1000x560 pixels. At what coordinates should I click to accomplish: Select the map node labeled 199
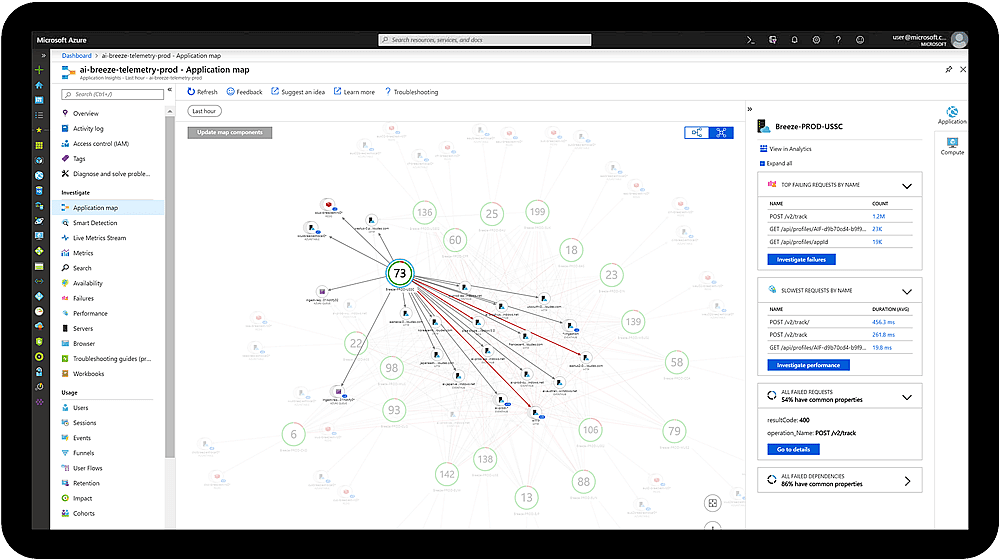(538, 212)
